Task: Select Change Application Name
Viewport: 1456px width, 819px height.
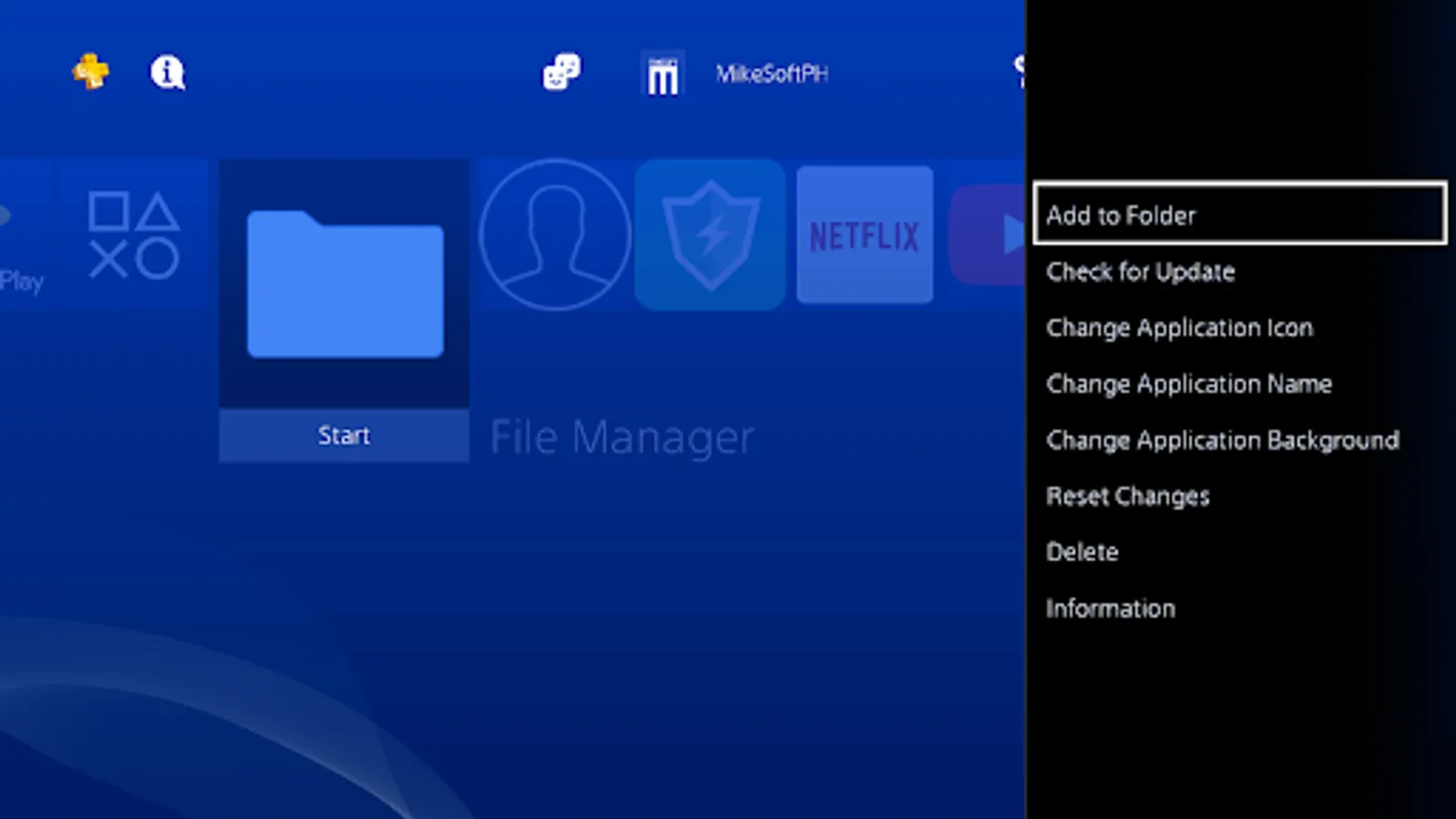Action: (1188, 384)
